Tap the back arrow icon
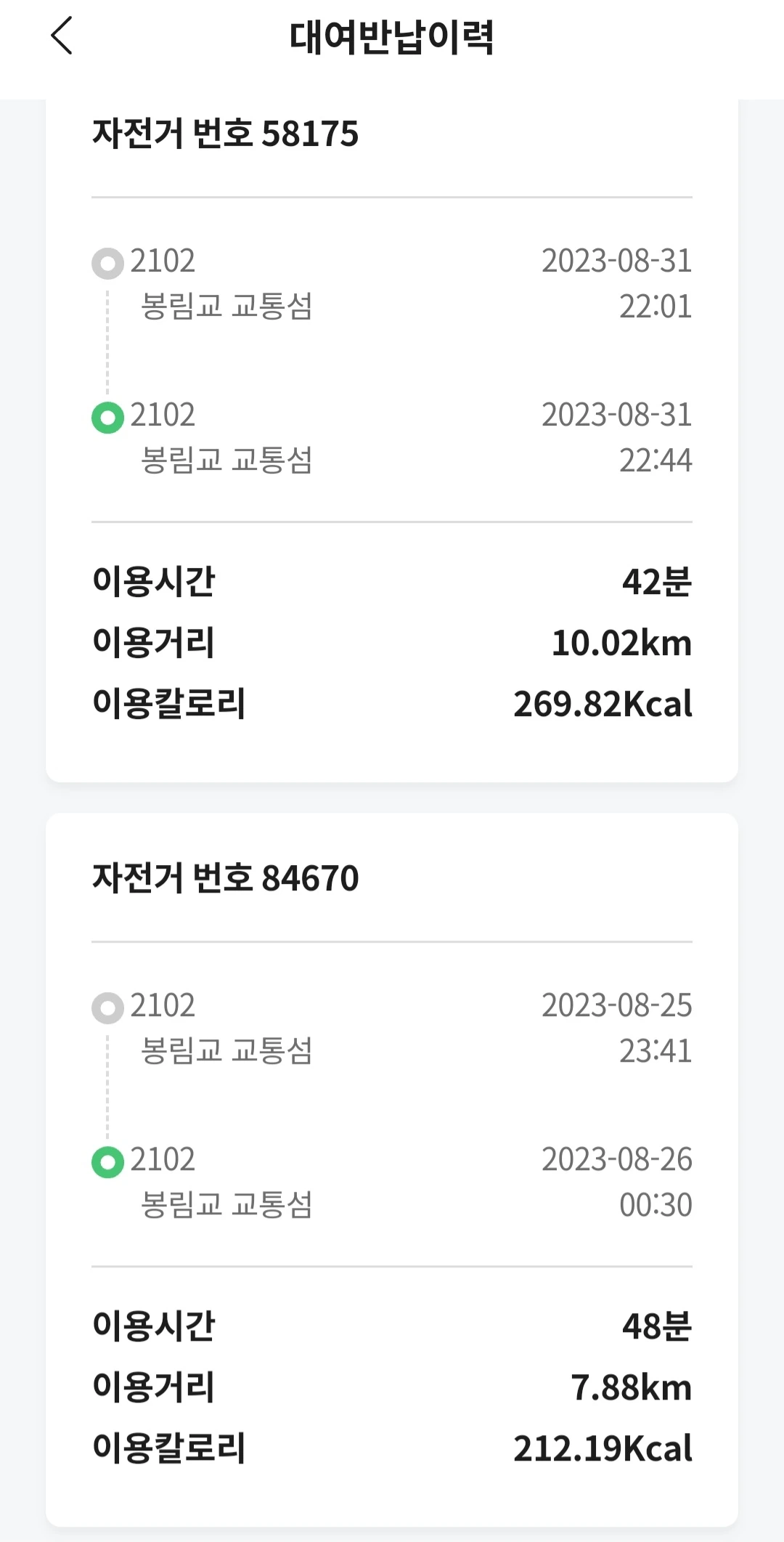Image resolution: width=784 pixels, height=1542 pixels. pos(62,36)
